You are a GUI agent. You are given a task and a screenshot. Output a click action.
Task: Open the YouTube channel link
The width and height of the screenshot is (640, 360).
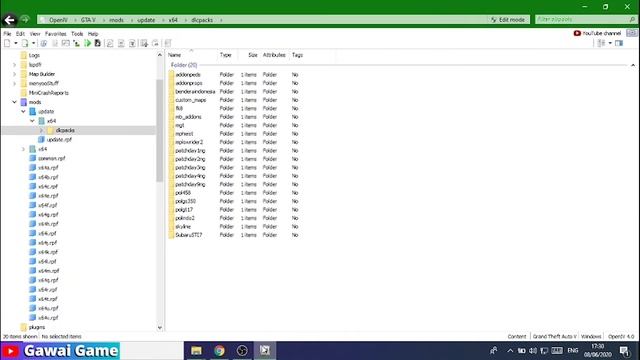pyautogui.click(x=597, y=33)
